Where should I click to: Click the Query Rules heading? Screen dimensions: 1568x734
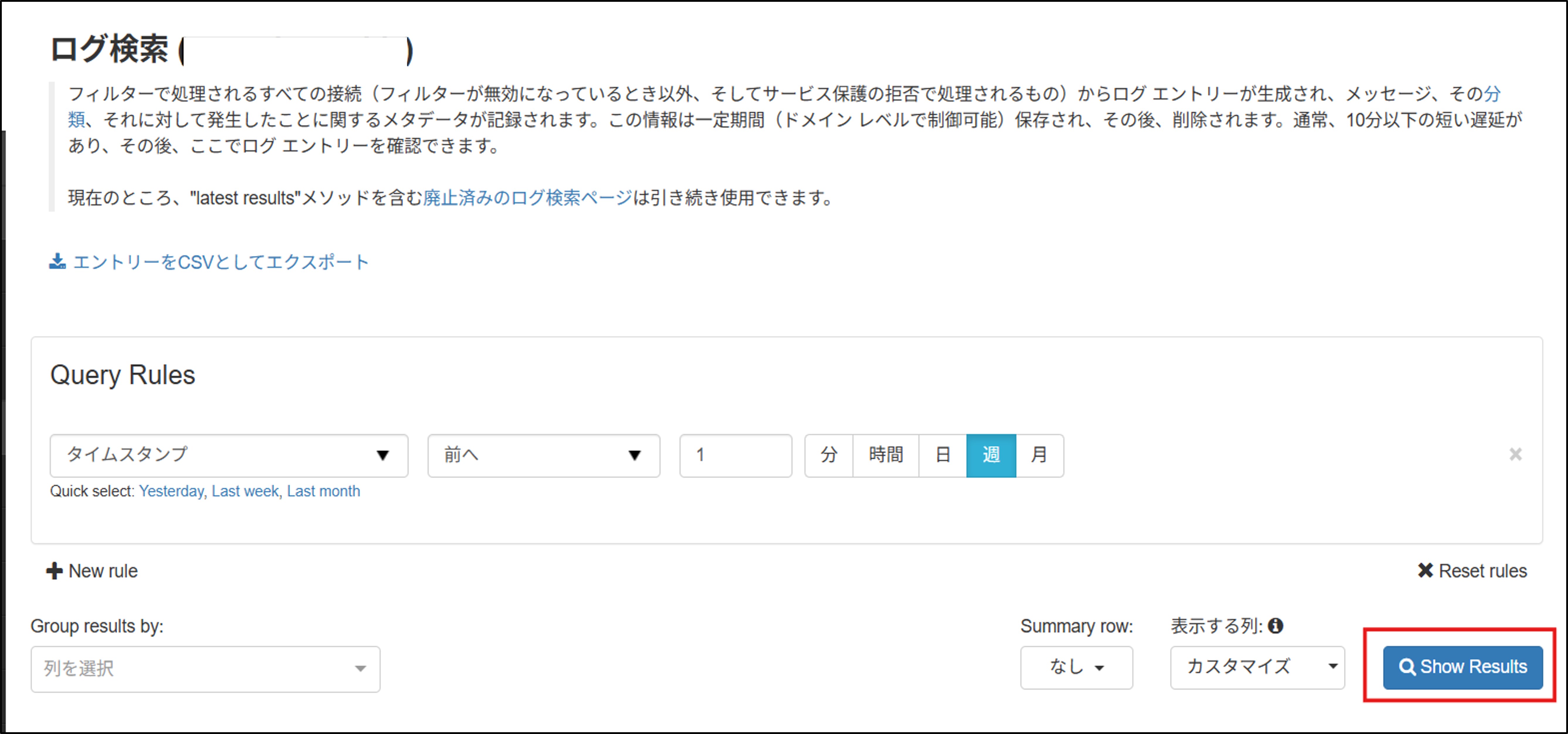pyautogui.click(x=122, y=375)
